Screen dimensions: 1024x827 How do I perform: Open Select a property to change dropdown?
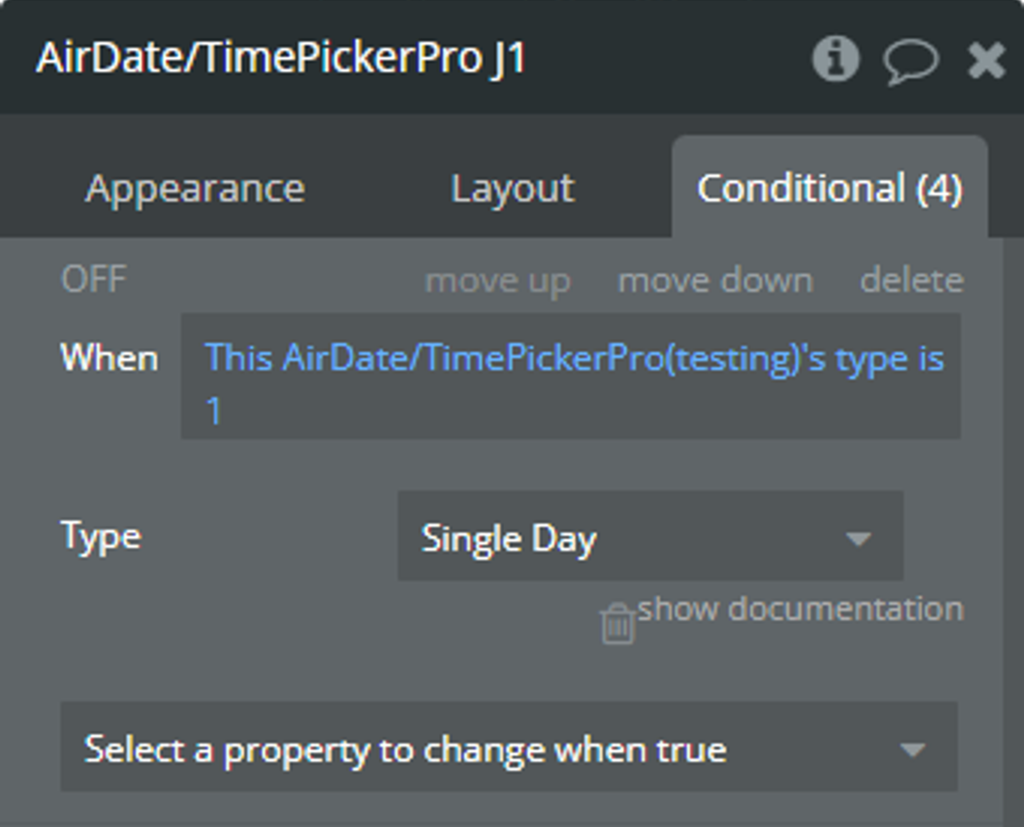[509, 747]
